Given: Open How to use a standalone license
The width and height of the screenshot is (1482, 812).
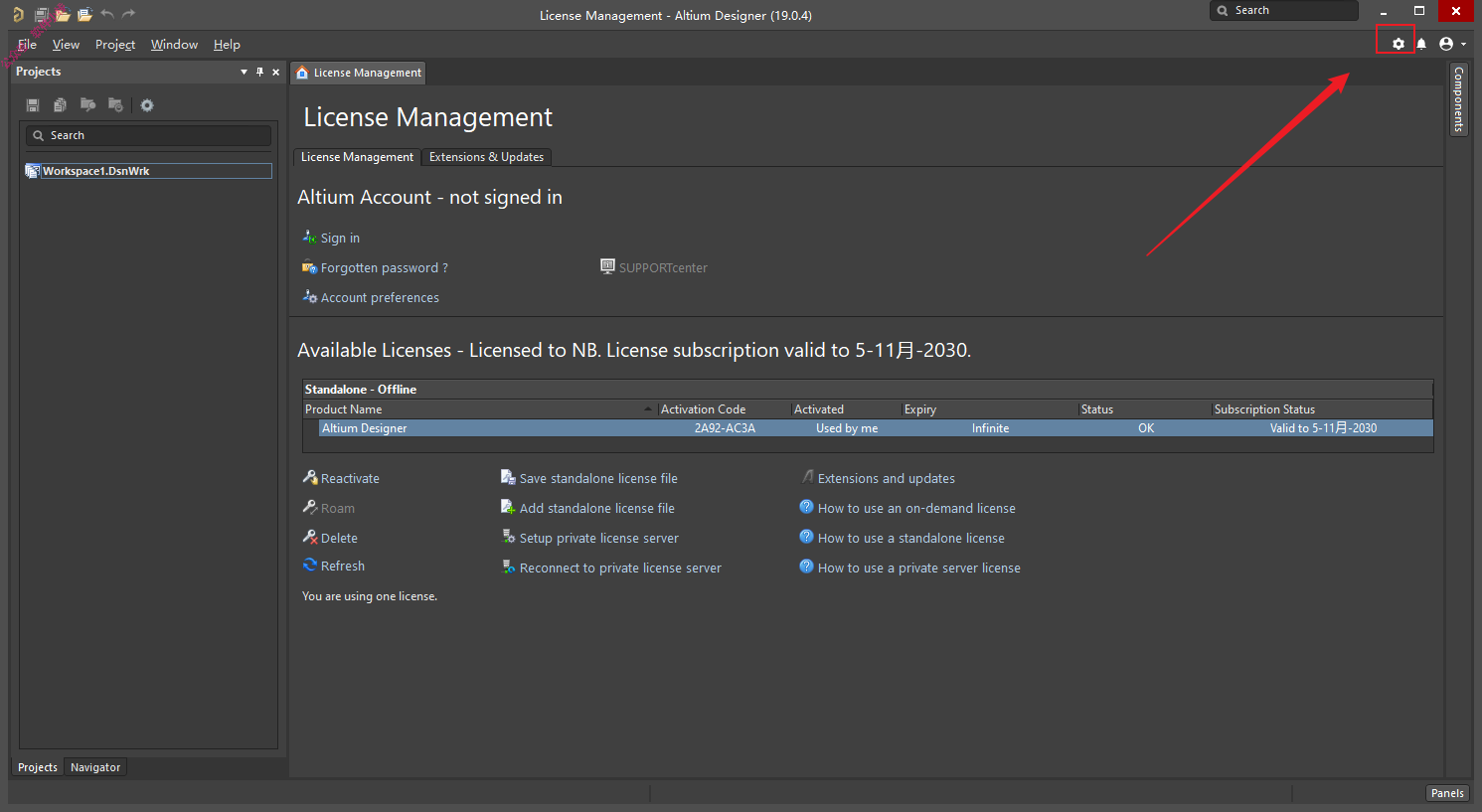Looking at the screenshot, I should pos(911,539).
